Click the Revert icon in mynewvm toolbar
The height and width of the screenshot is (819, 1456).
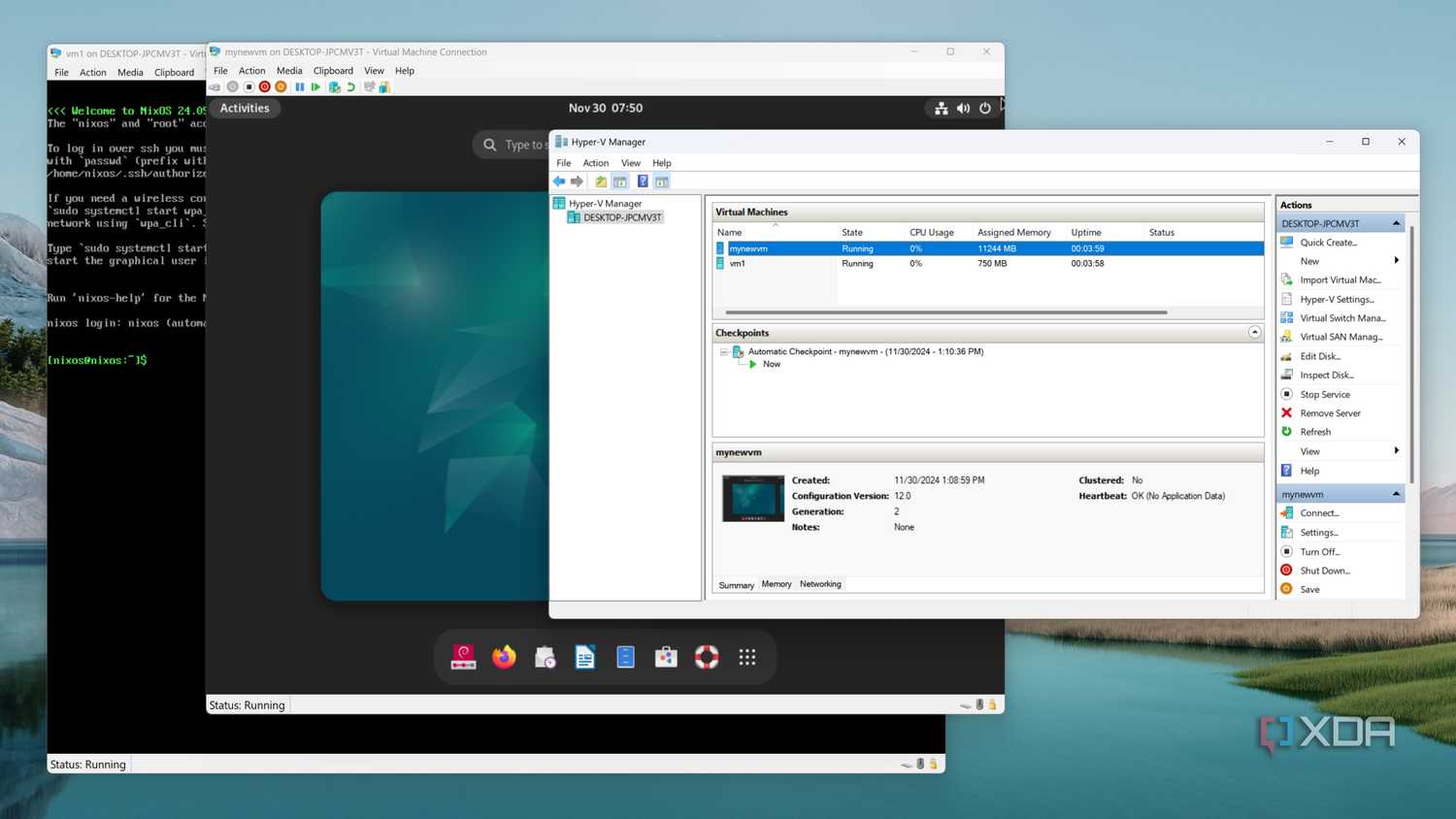tap(350, 87)
